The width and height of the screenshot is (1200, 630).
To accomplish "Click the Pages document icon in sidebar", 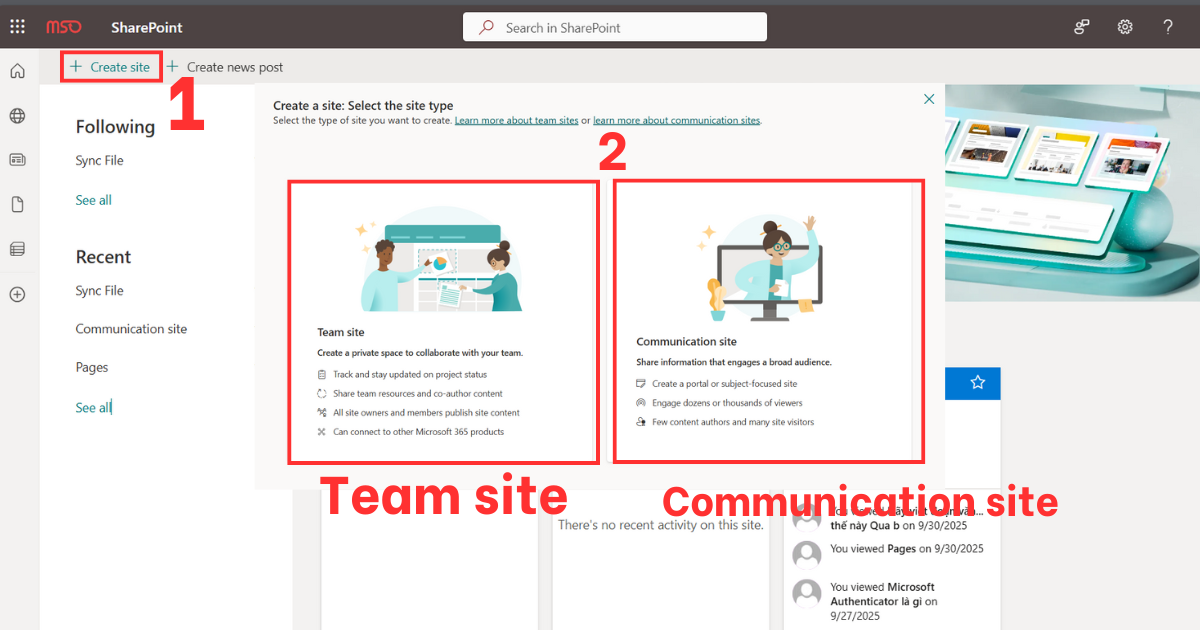I will click(17, 203).
